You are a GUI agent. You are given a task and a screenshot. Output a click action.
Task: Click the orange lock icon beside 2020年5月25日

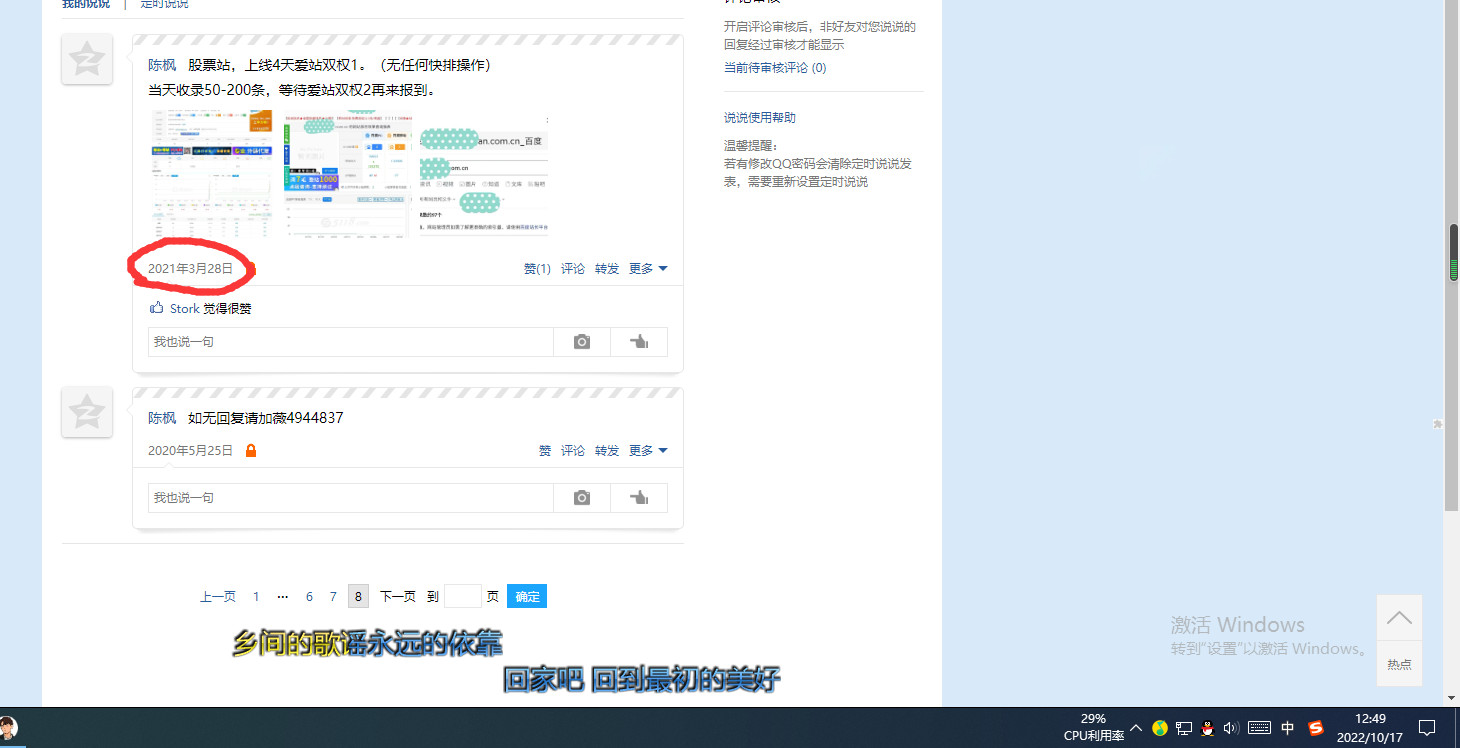251,451
